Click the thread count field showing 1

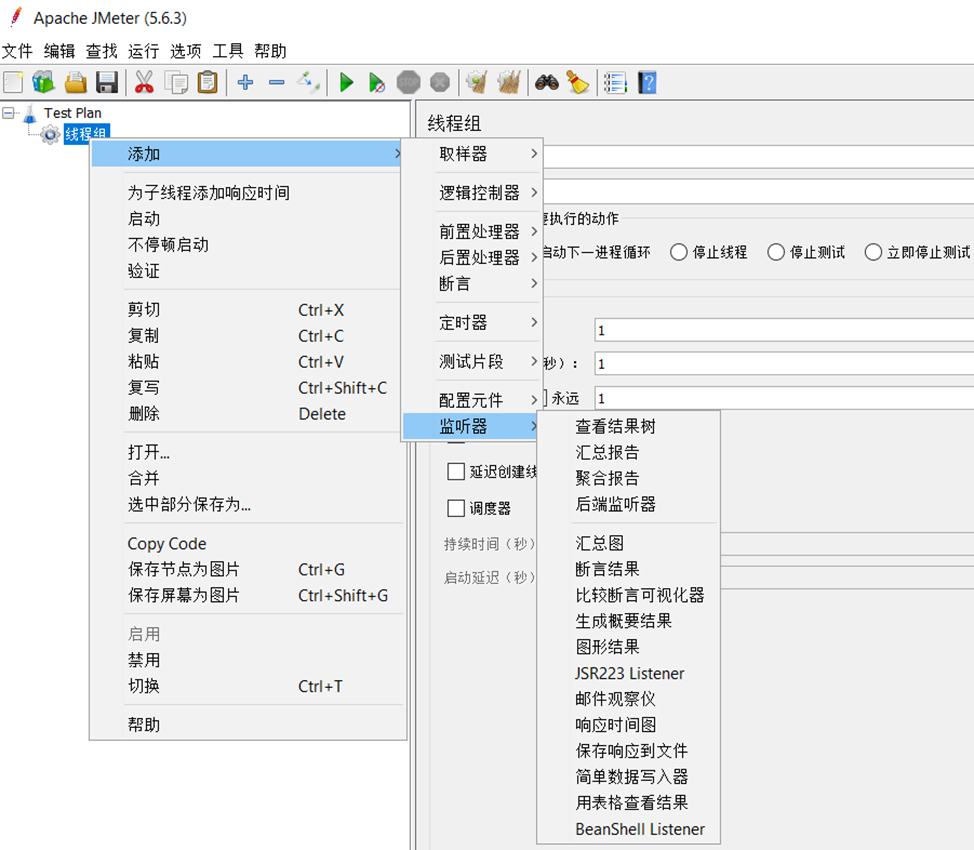coord(784,330)
